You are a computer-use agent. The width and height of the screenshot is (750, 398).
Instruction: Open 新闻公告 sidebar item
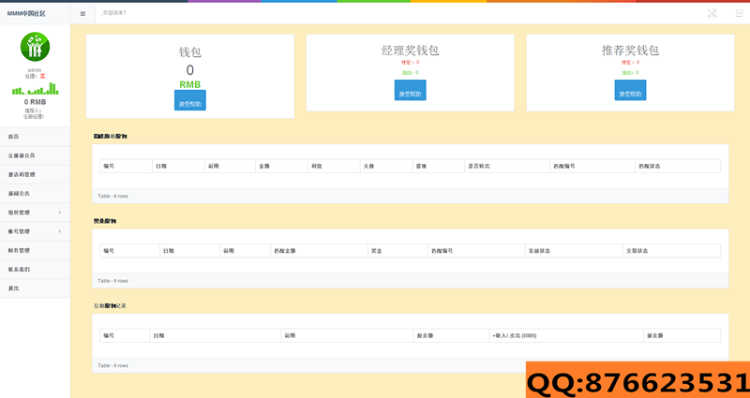point(35,194)
